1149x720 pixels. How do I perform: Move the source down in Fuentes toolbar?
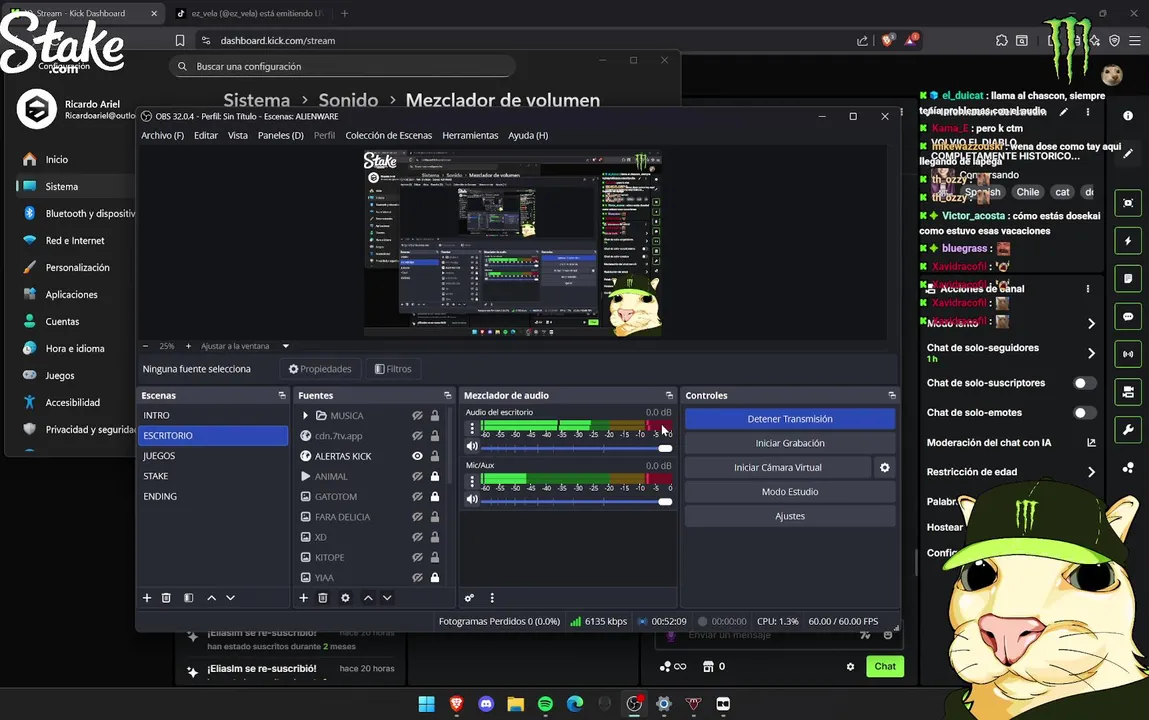click(x=387, y=598)
